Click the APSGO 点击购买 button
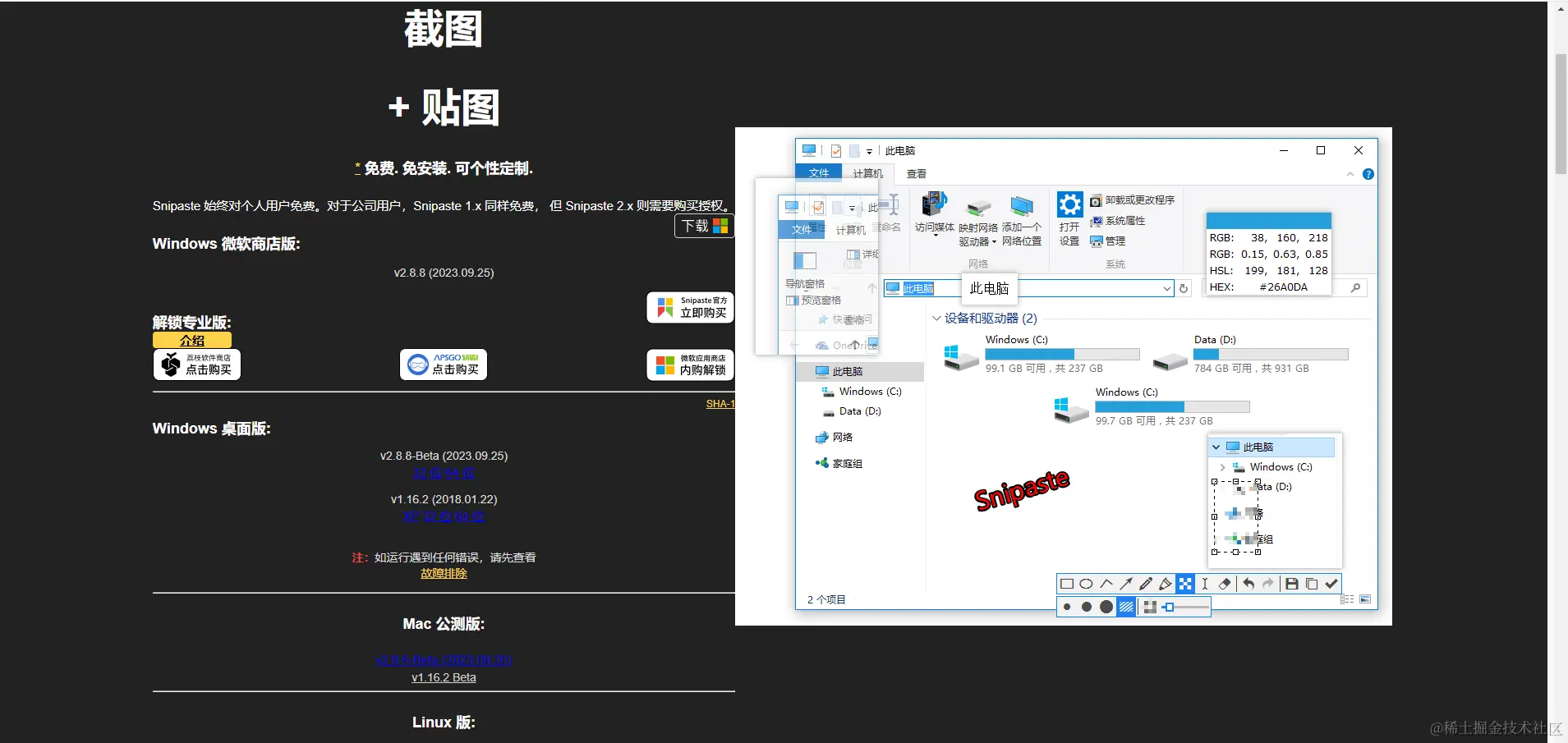 tap(444, 365)
